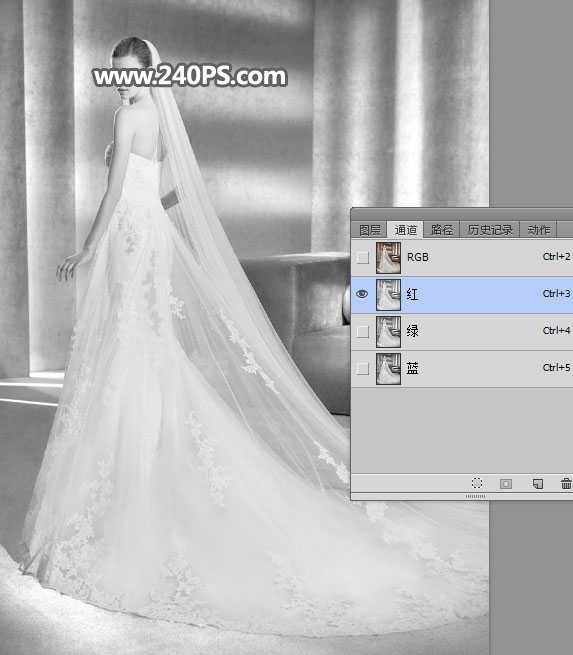573x655 pixels.
Task: Select the 通道 (Channels) tab
Action: click(406, 230)
